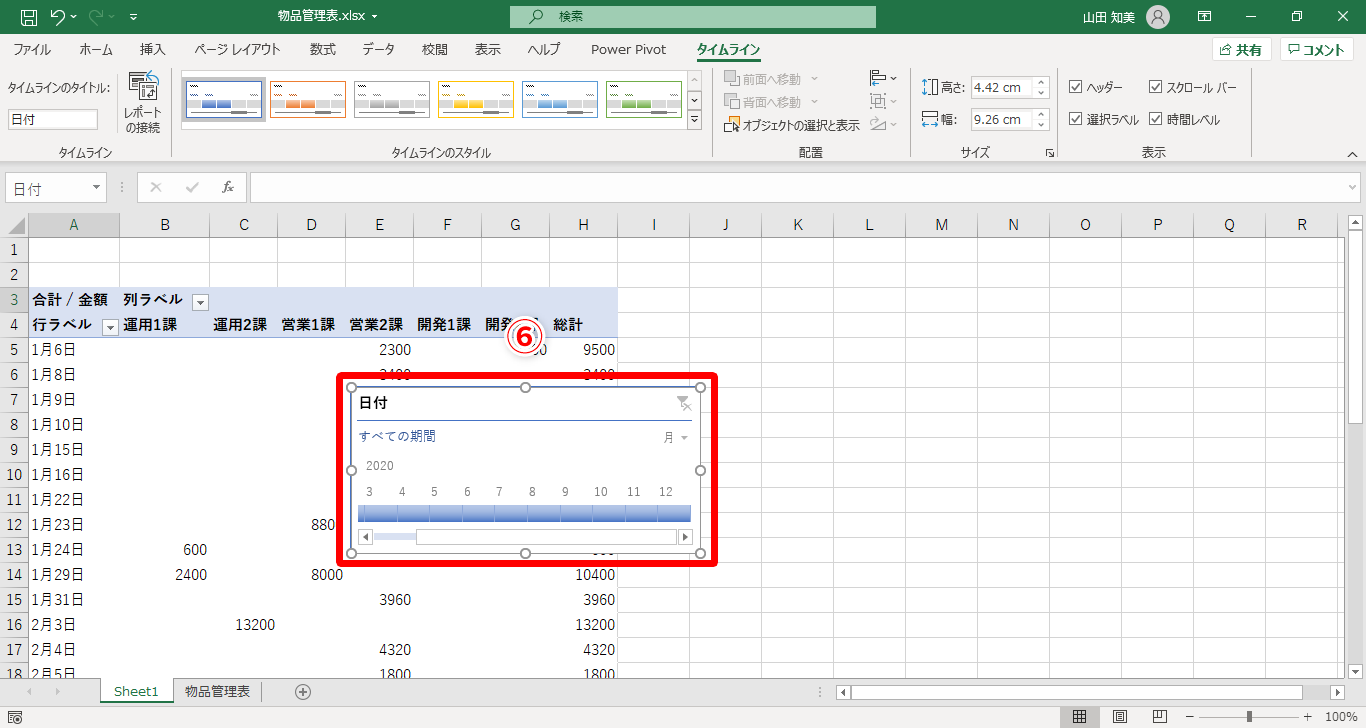The height and width of the screenshot is (728, 1366).
Task: Clear the timeline filter icon on 日付
Action: pyautogui.click(x=684, y=403)
